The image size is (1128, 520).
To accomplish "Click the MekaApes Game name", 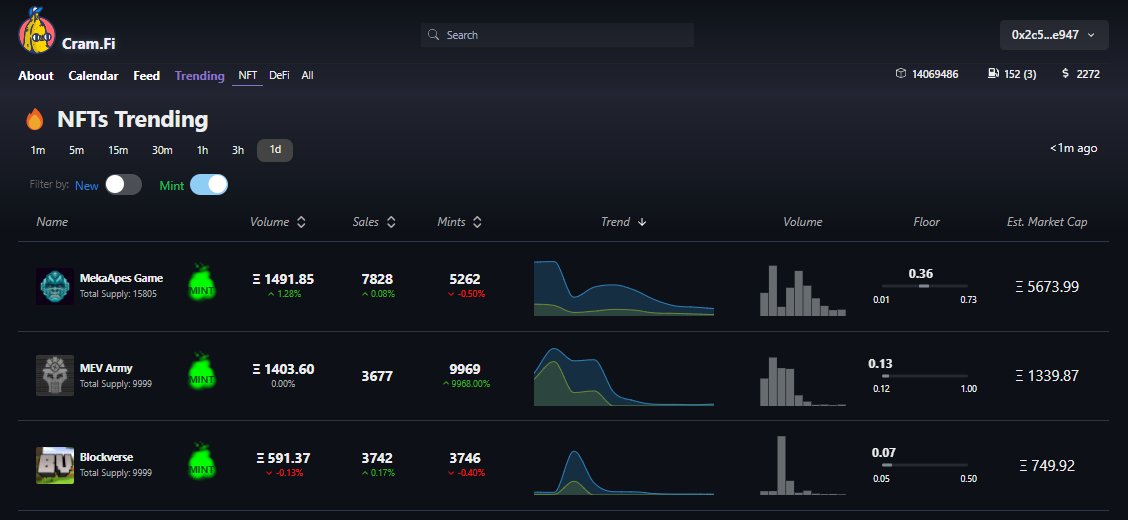I will (x=122, y=278).
